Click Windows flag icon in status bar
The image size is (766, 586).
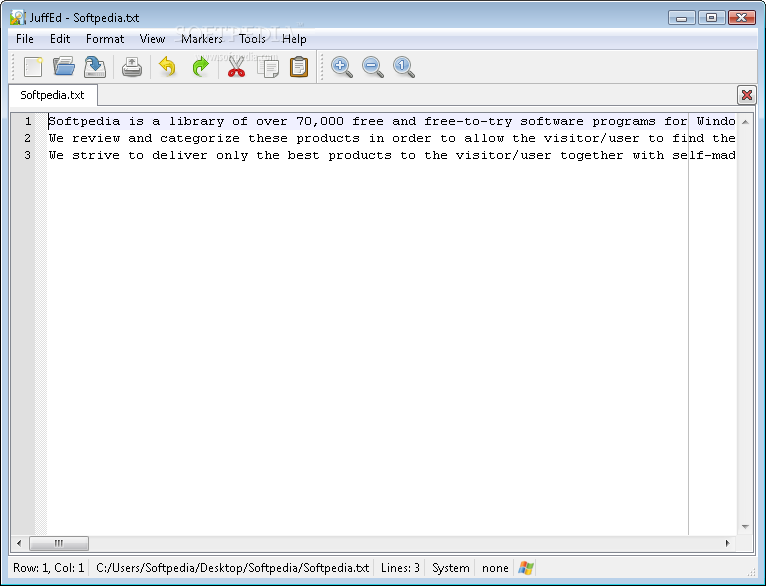pyautogui.click(x=526, y=568)
